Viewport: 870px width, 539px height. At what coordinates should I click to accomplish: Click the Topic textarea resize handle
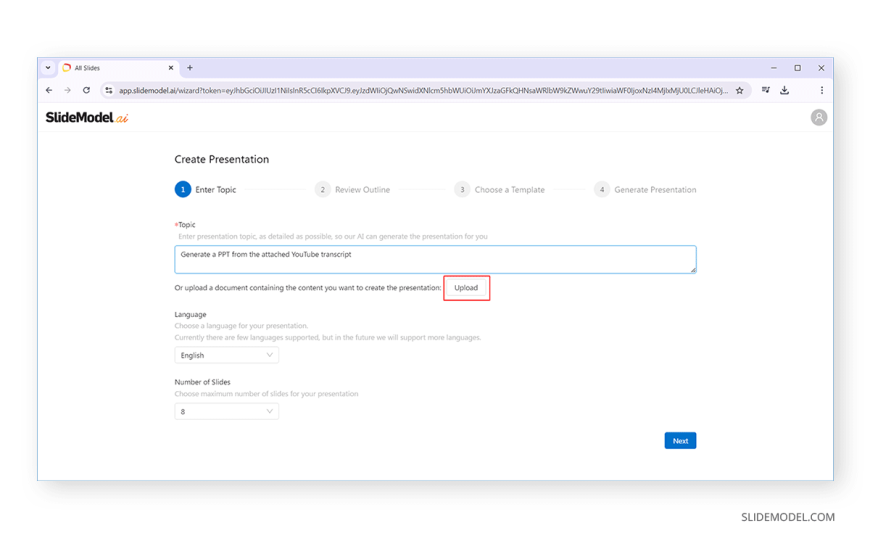(x=693, y=270)
